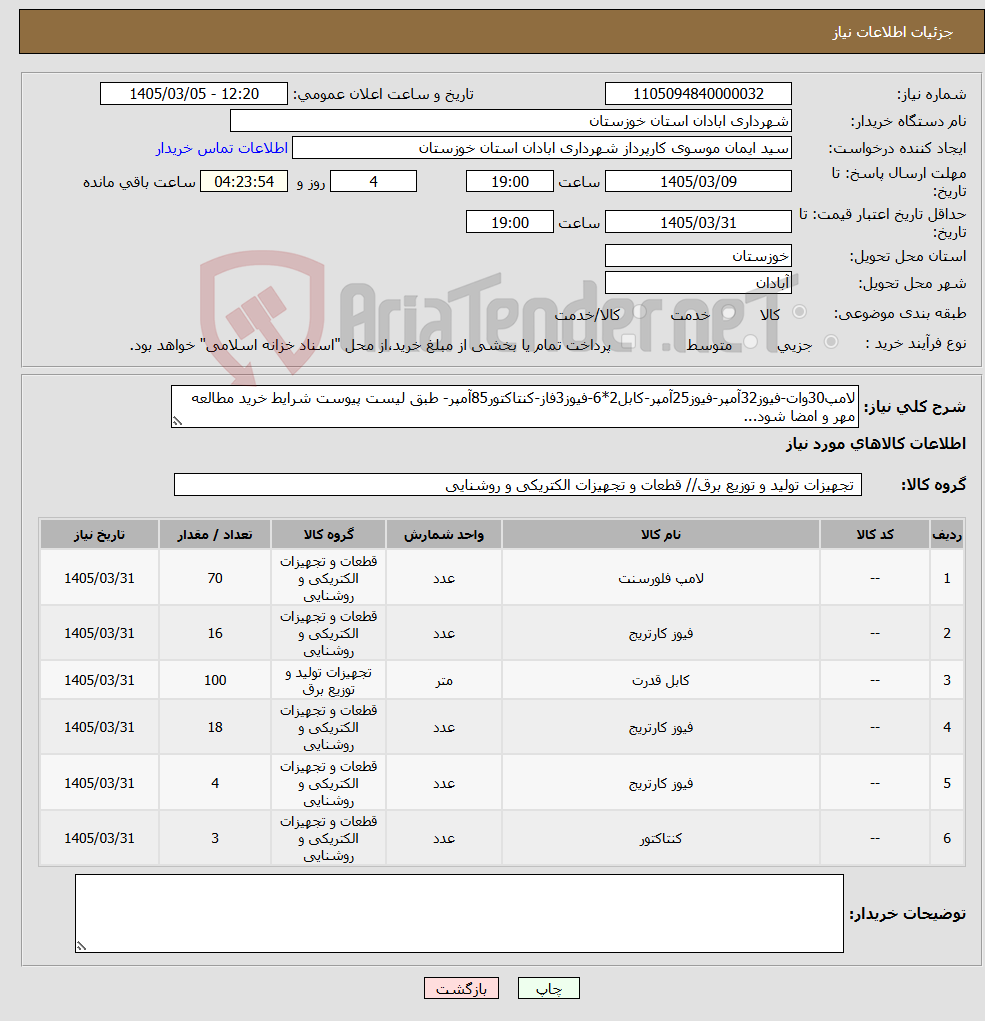The width and height of the screenshot is (985, 1021).
Task: Click the شماره نیاز number field
Action: (698, 94)
